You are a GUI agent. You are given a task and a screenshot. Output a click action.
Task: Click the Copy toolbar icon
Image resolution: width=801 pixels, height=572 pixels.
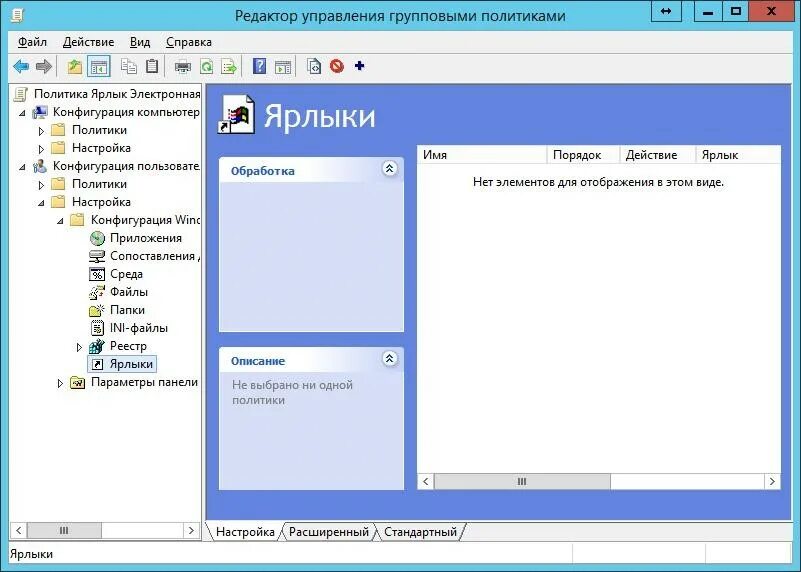click(129, 66)
